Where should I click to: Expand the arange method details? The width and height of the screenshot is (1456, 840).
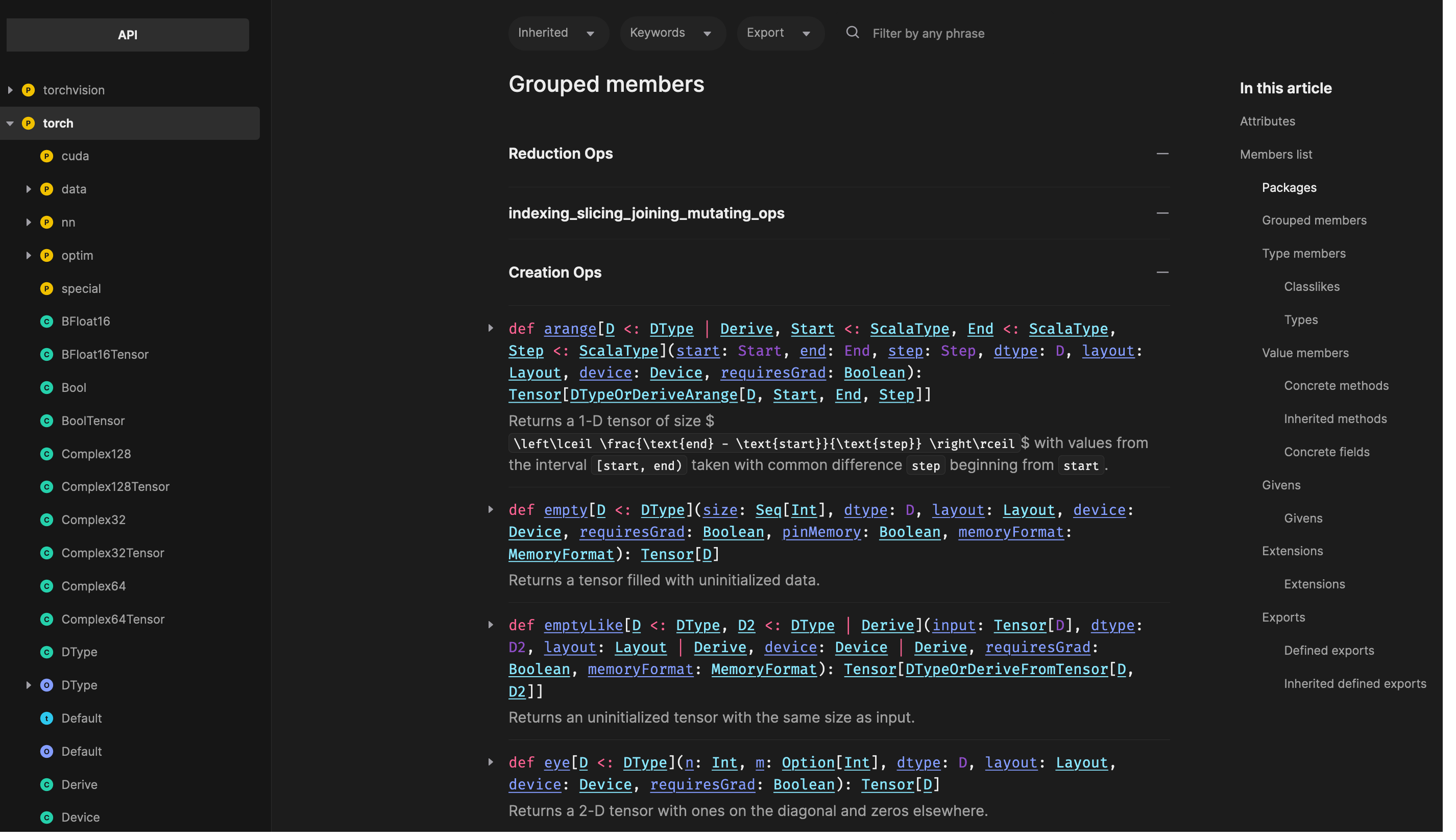tap(491, 328)
